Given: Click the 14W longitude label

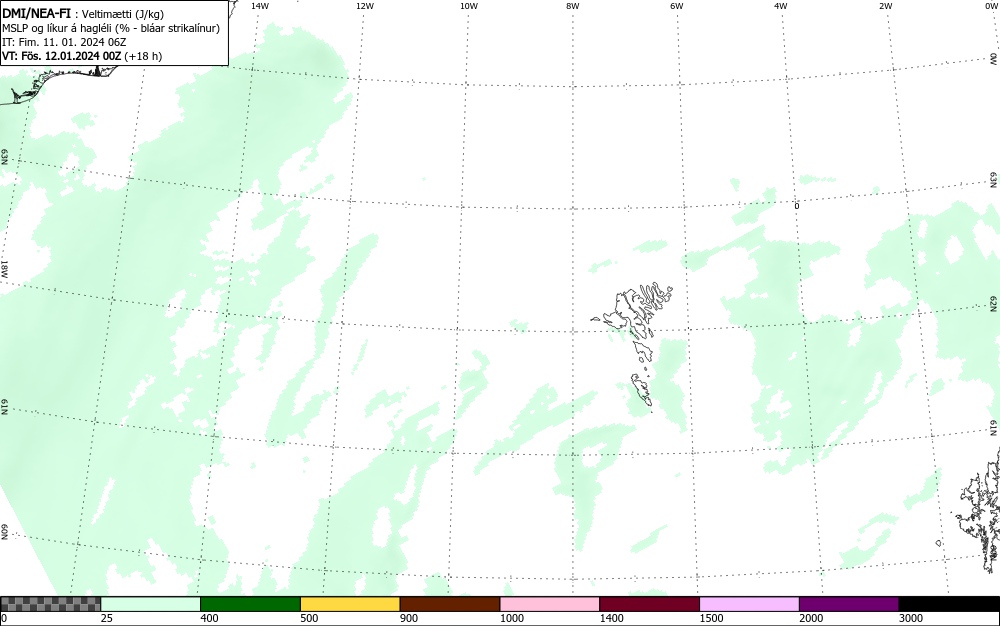Looking at the screenshot, I should 260,6.
